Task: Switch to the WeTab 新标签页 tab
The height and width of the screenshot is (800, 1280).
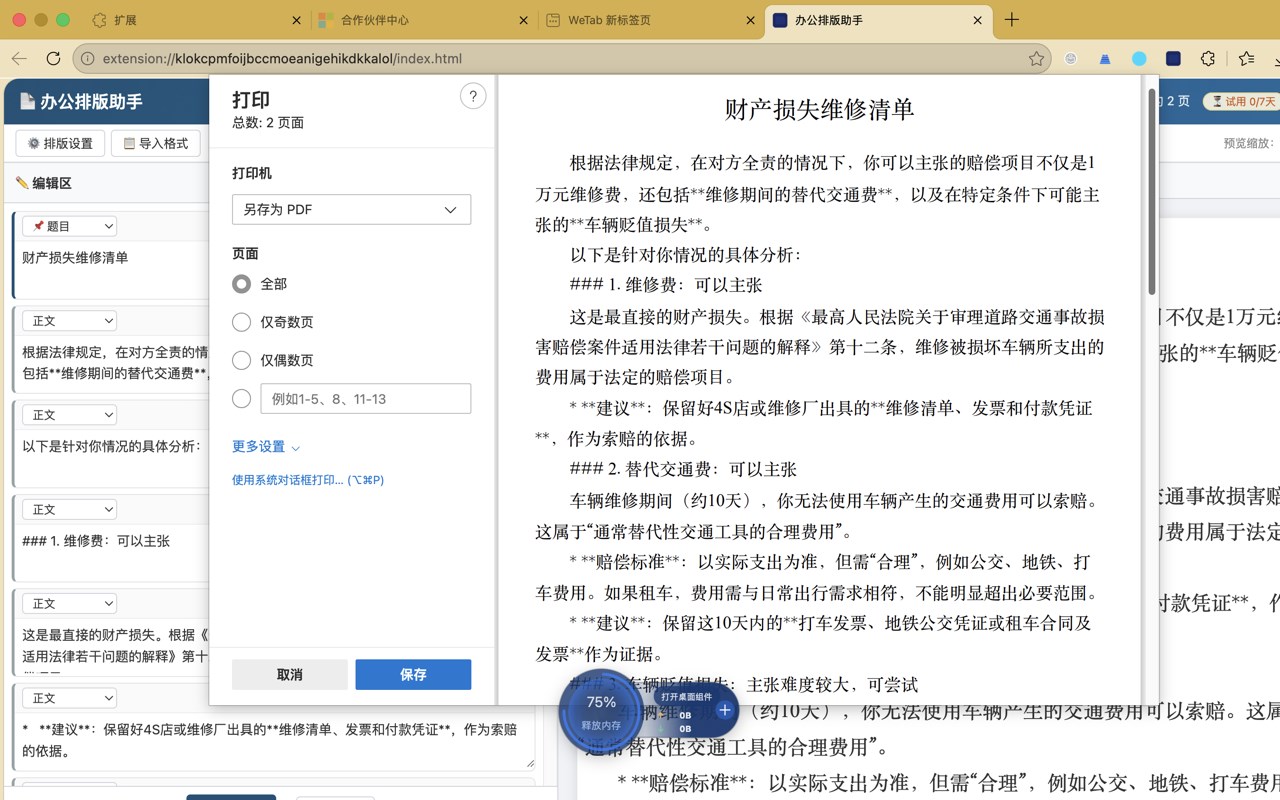Action: [x=651, y=20]
